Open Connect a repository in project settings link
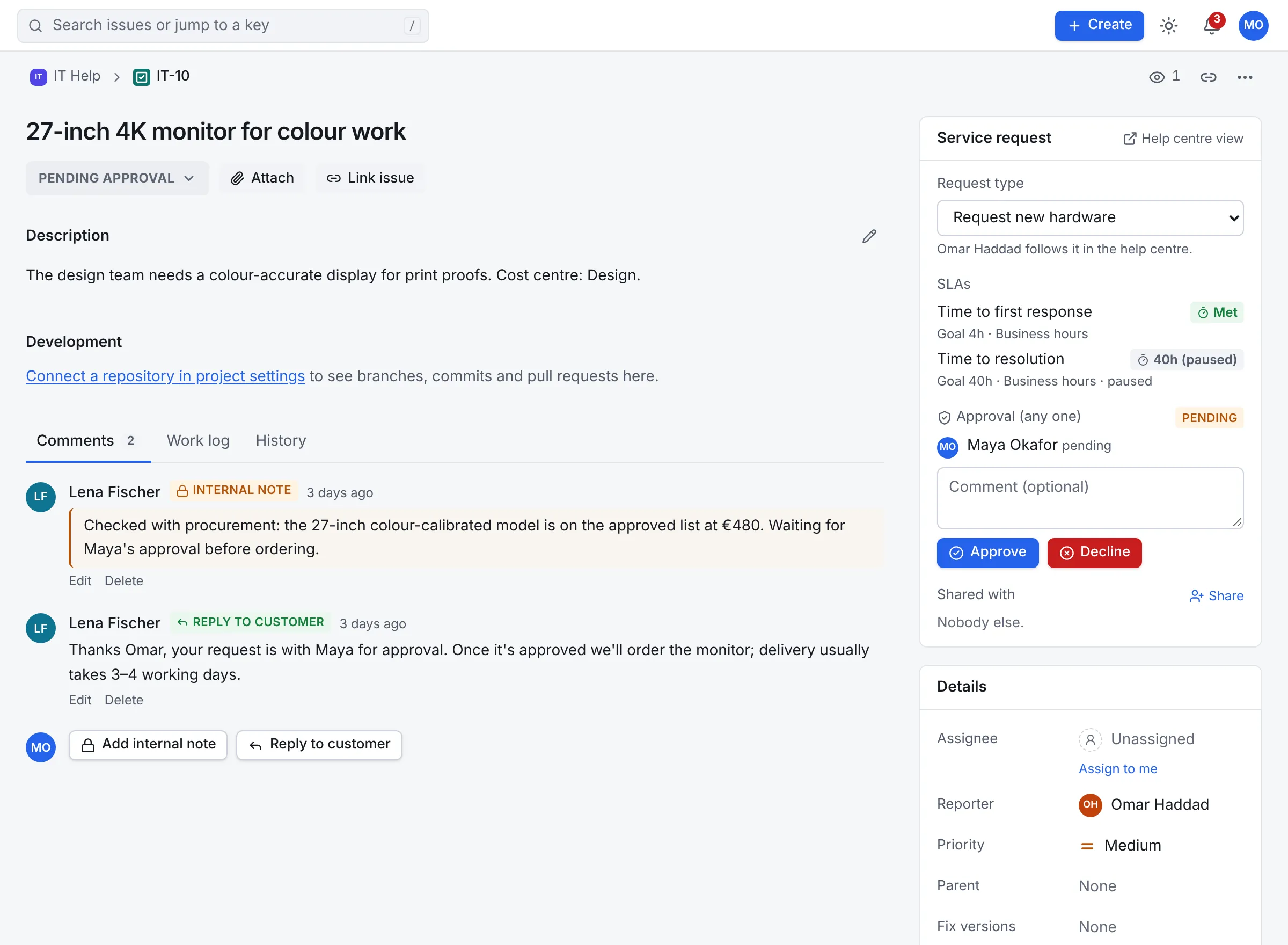The height and width of the screenshot is (945, 1288). coord(165,376)
